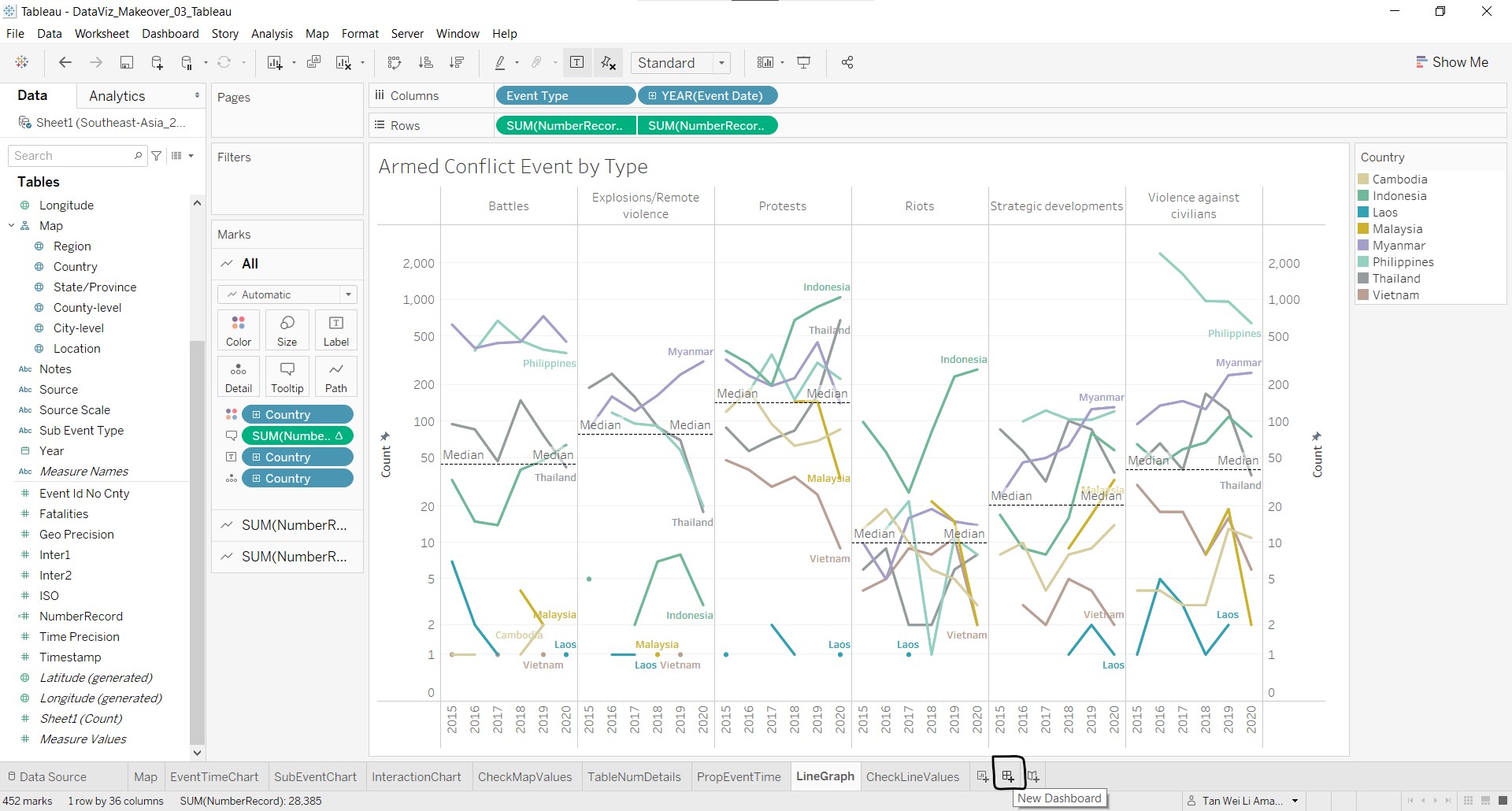Click the Undo back arrow icon

(x=65, y=63)
